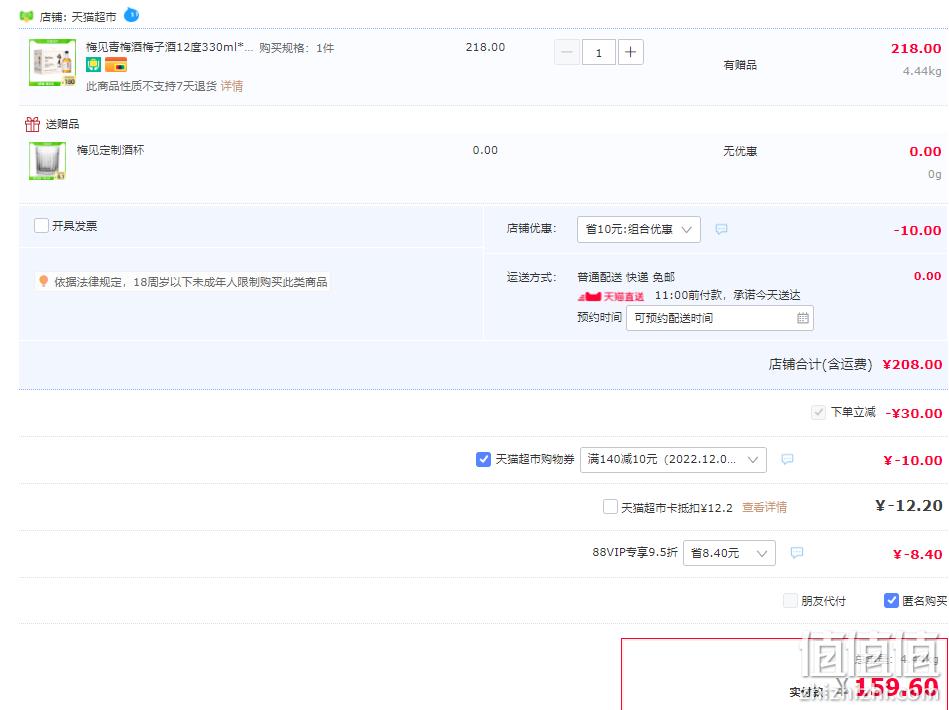
Task: Decrease quantity with the minus button
Action: tap(567, 52)
